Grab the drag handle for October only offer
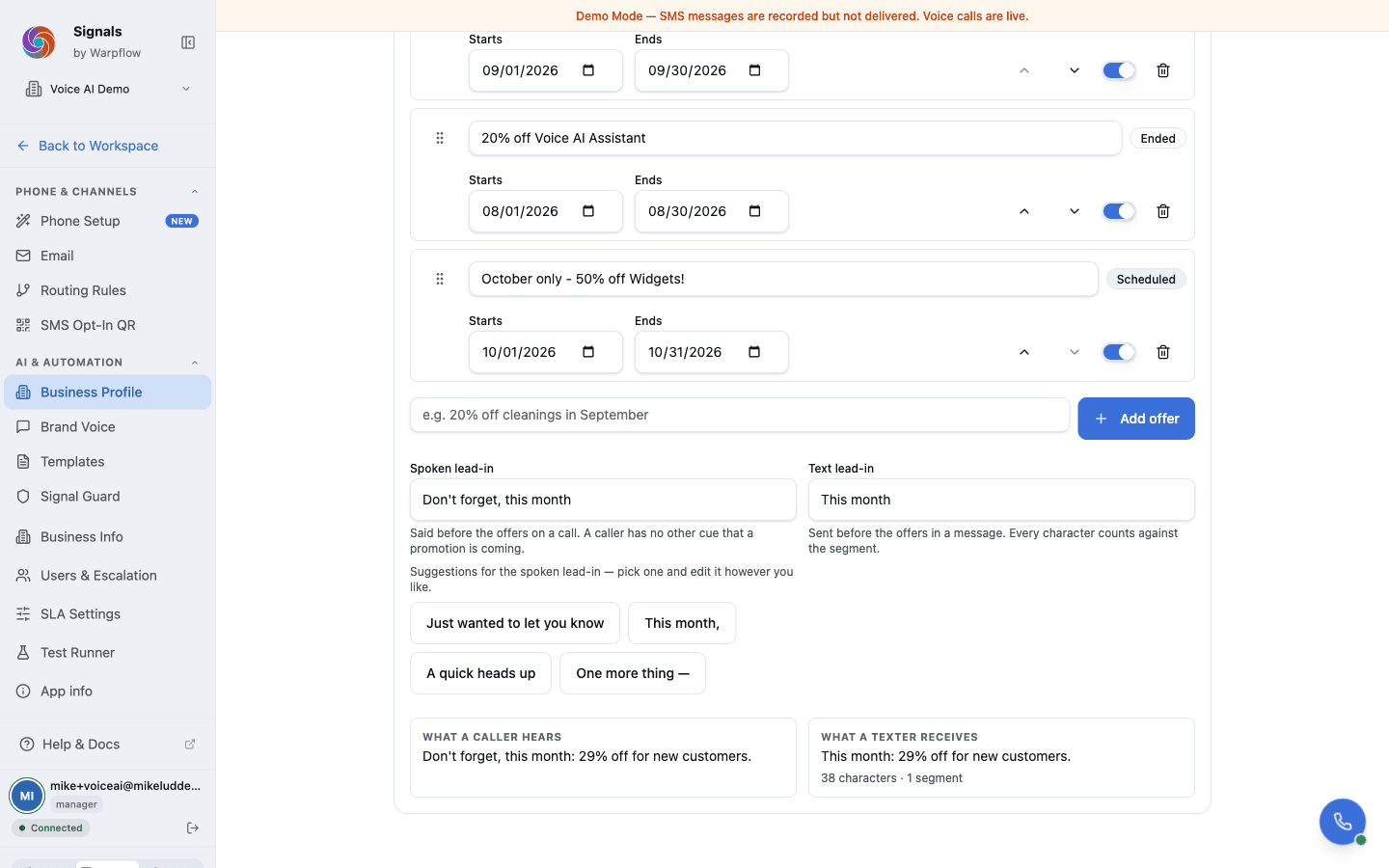Screen dimensions: 1389x868 point(440,279)
